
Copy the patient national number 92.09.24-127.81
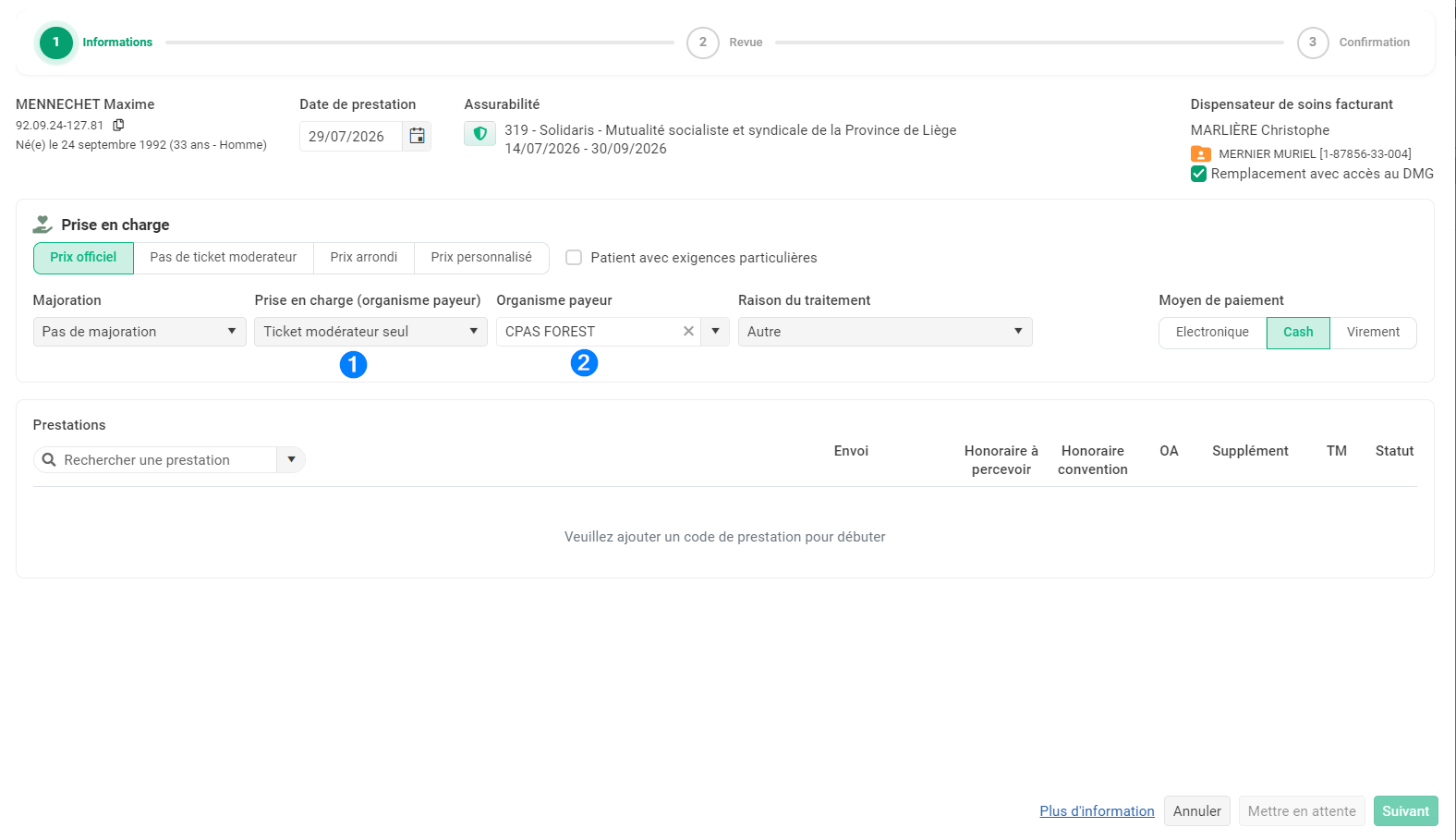click(118, 125)
